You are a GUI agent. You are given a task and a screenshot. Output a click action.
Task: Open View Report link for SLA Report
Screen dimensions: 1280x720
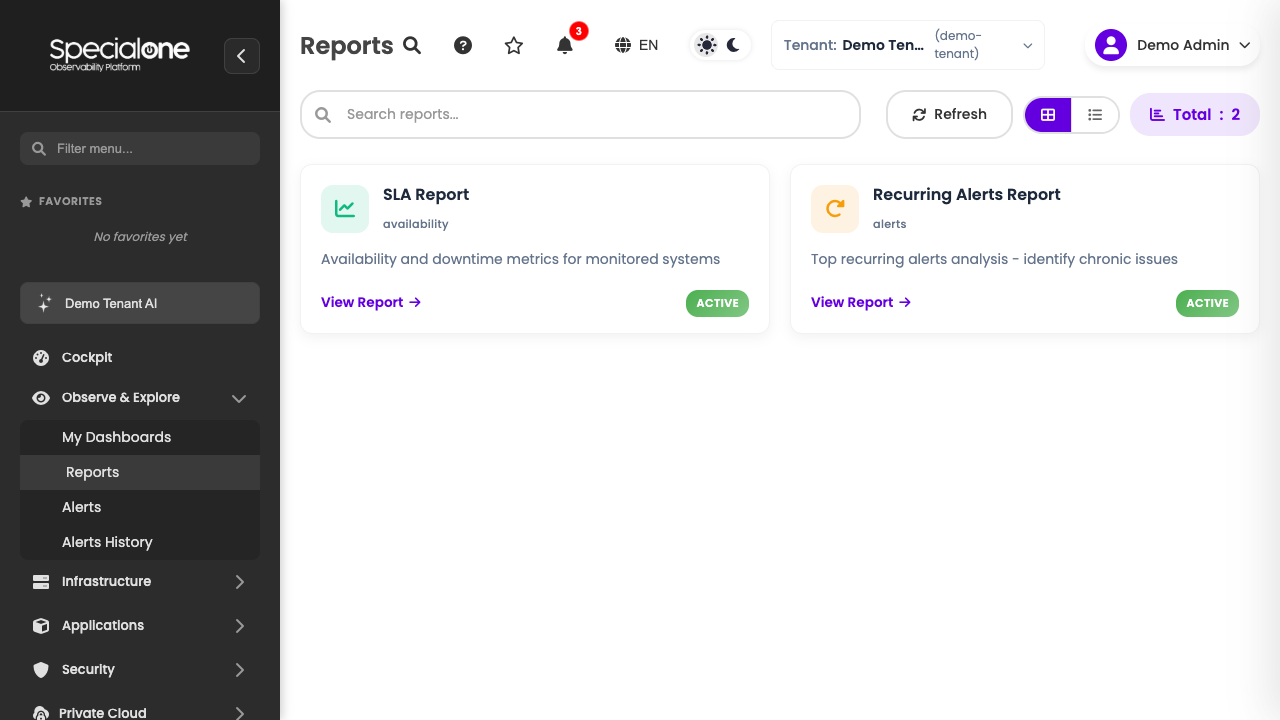coord(371,302)
